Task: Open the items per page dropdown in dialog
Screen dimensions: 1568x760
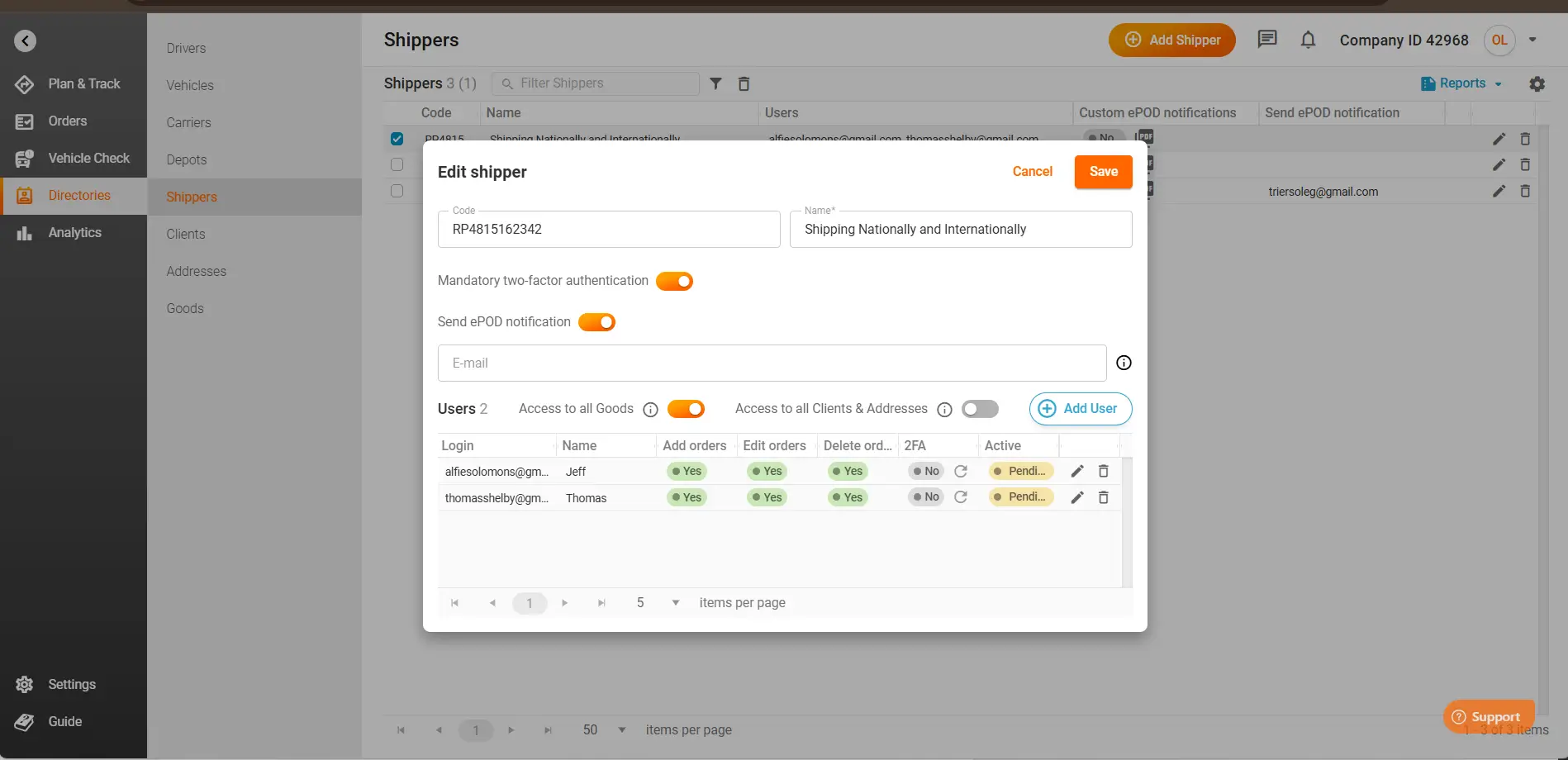Action: pos(675,603)
